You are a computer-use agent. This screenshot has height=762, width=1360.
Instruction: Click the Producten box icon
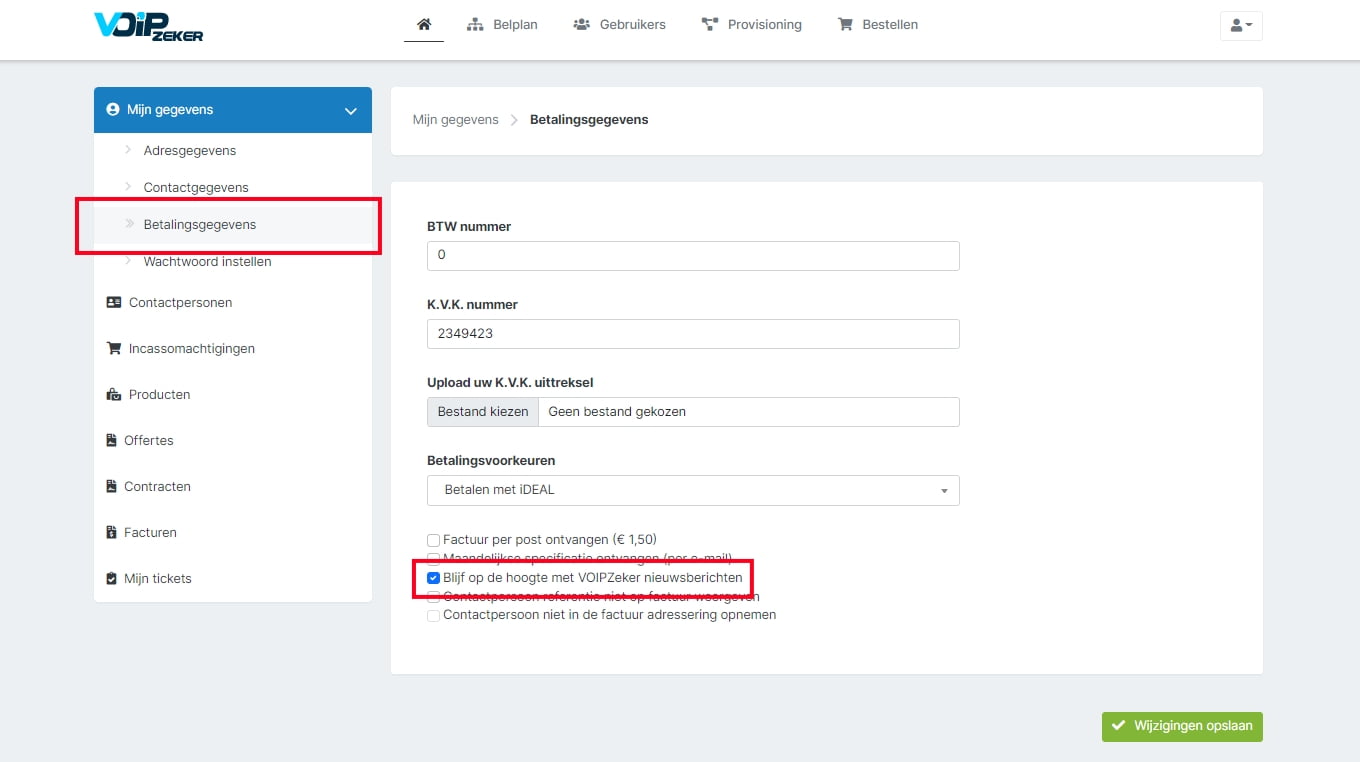[x=114, y=394]
